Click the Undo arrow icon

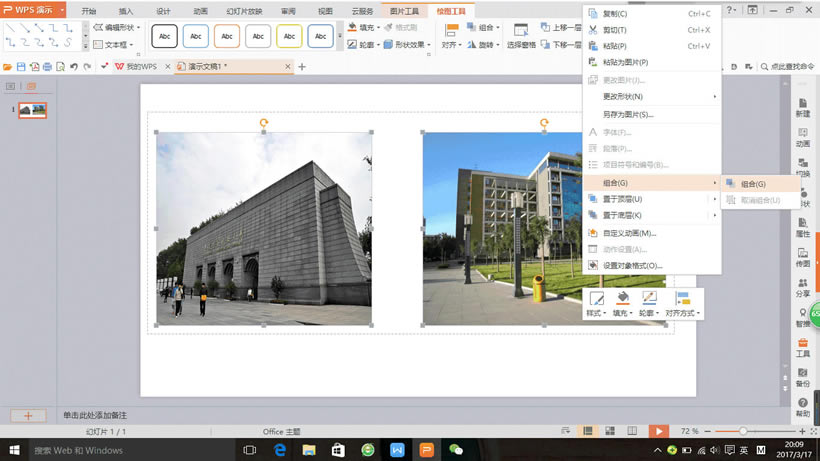(74, 67)
